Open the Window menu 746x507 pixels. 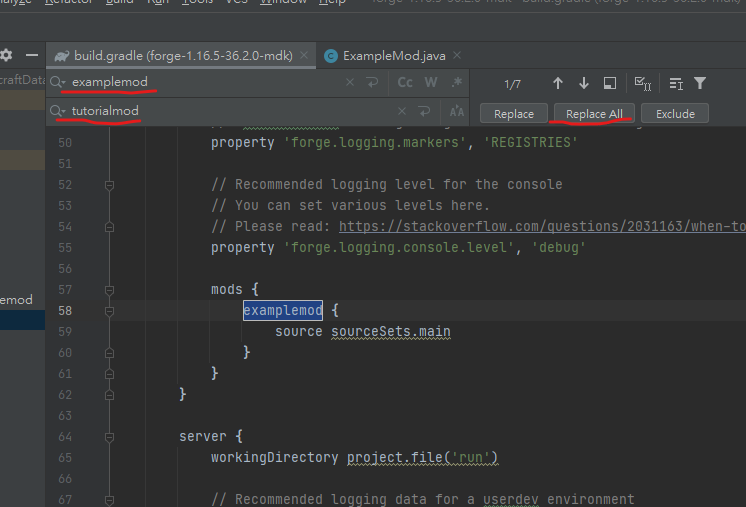pyautogui.click(x=283, y=2)
